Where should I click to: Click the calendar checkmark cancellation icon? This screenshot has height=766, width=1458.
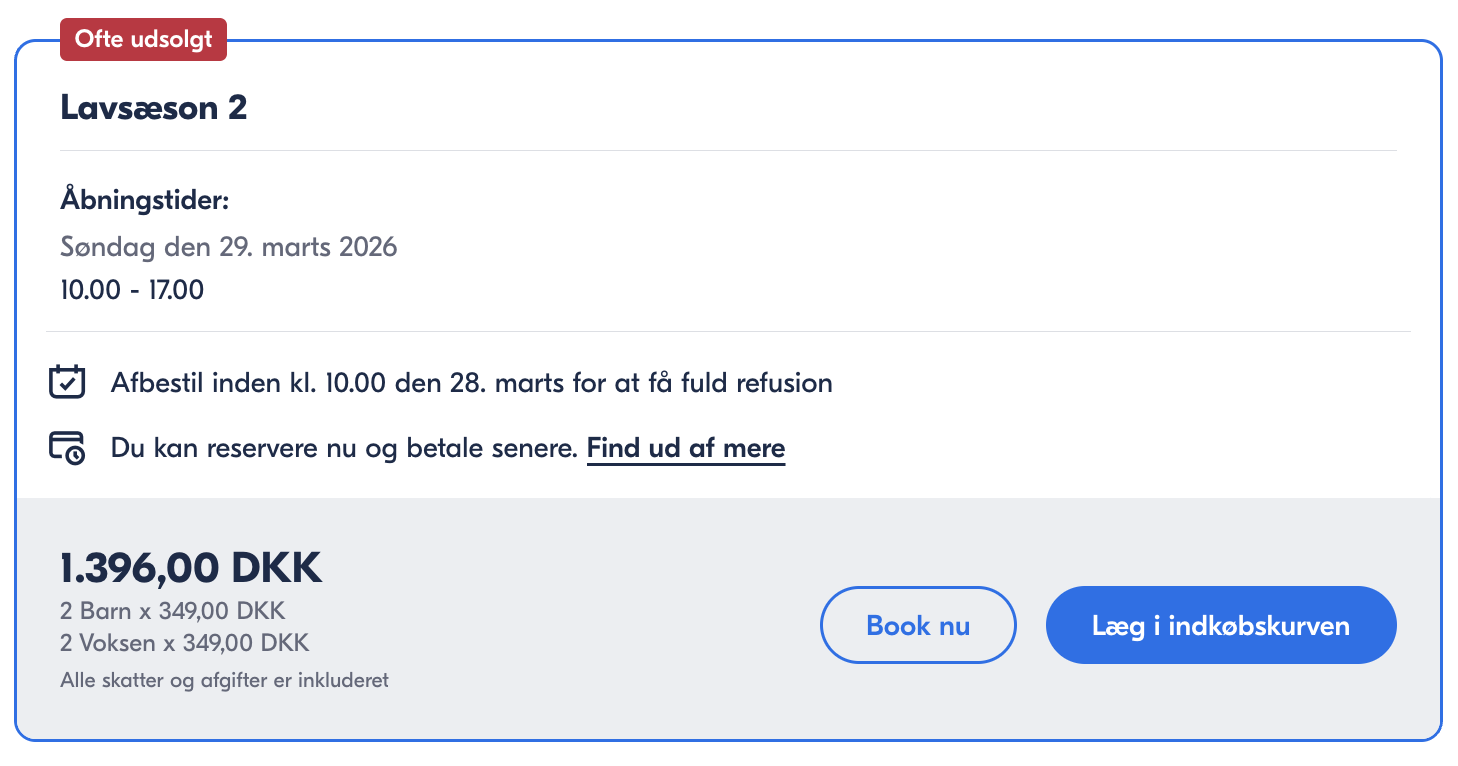[67, 383]
